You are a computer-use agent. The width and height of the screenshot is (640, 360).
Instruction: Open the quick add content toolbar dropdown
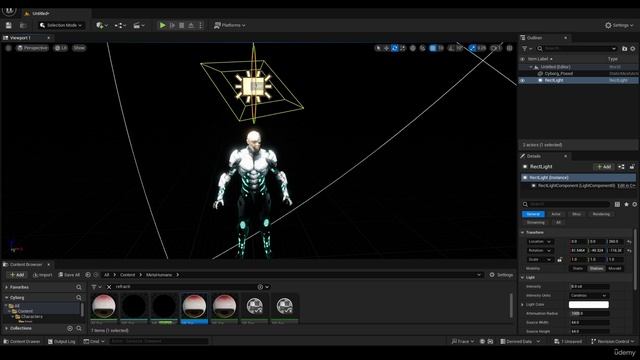102,25
